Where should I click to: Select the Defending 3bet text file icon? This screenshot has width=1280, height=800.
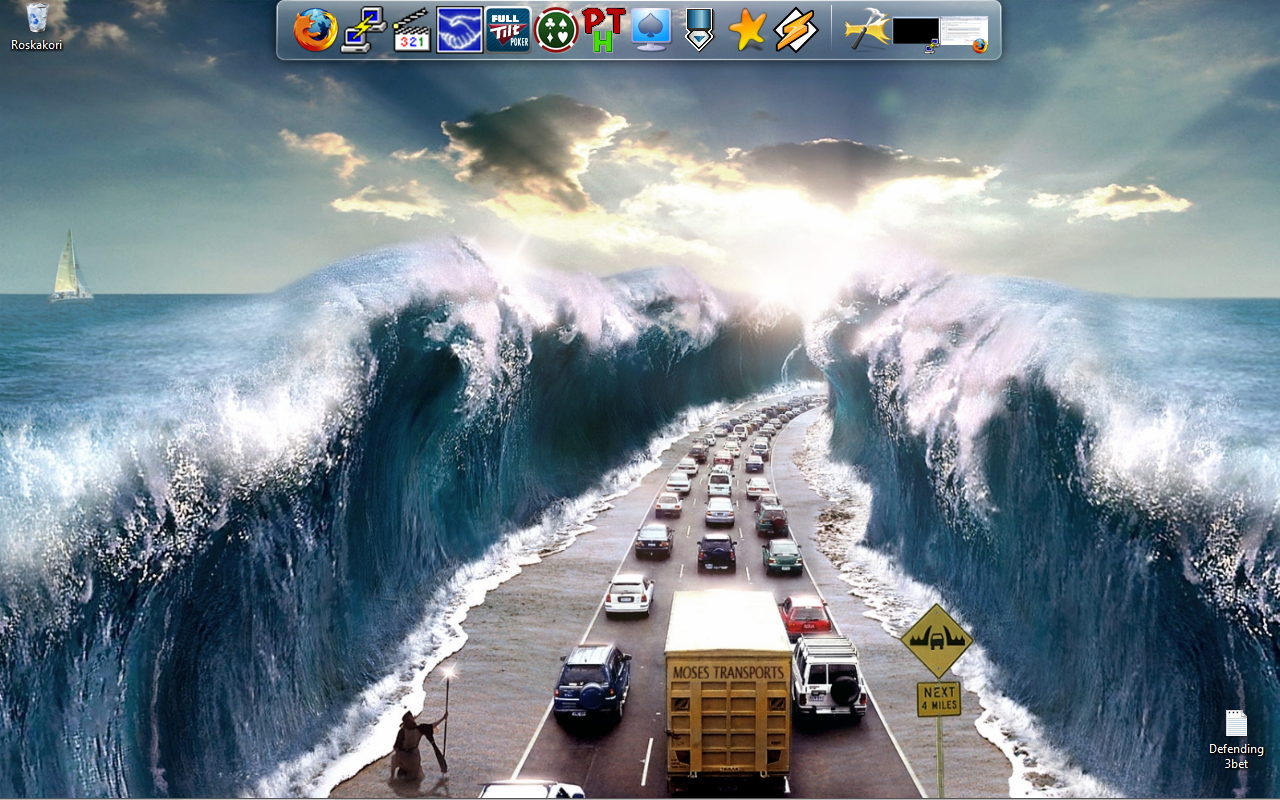click(x=1236, y=723)
